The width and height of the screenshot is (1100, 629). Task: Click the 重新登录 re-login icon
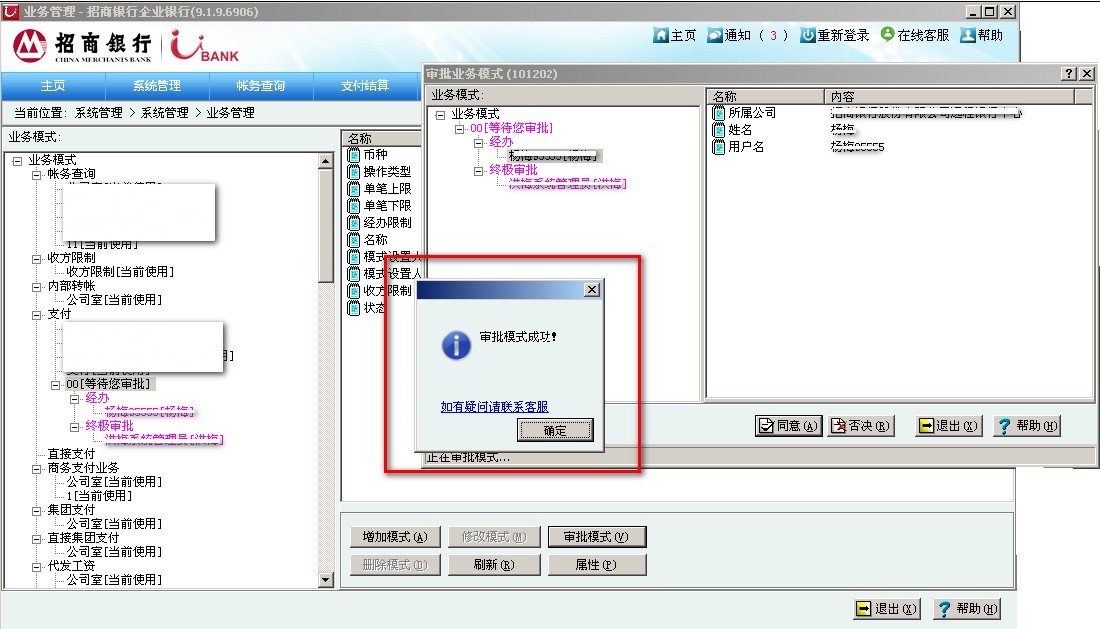click(x=808, y=35)
